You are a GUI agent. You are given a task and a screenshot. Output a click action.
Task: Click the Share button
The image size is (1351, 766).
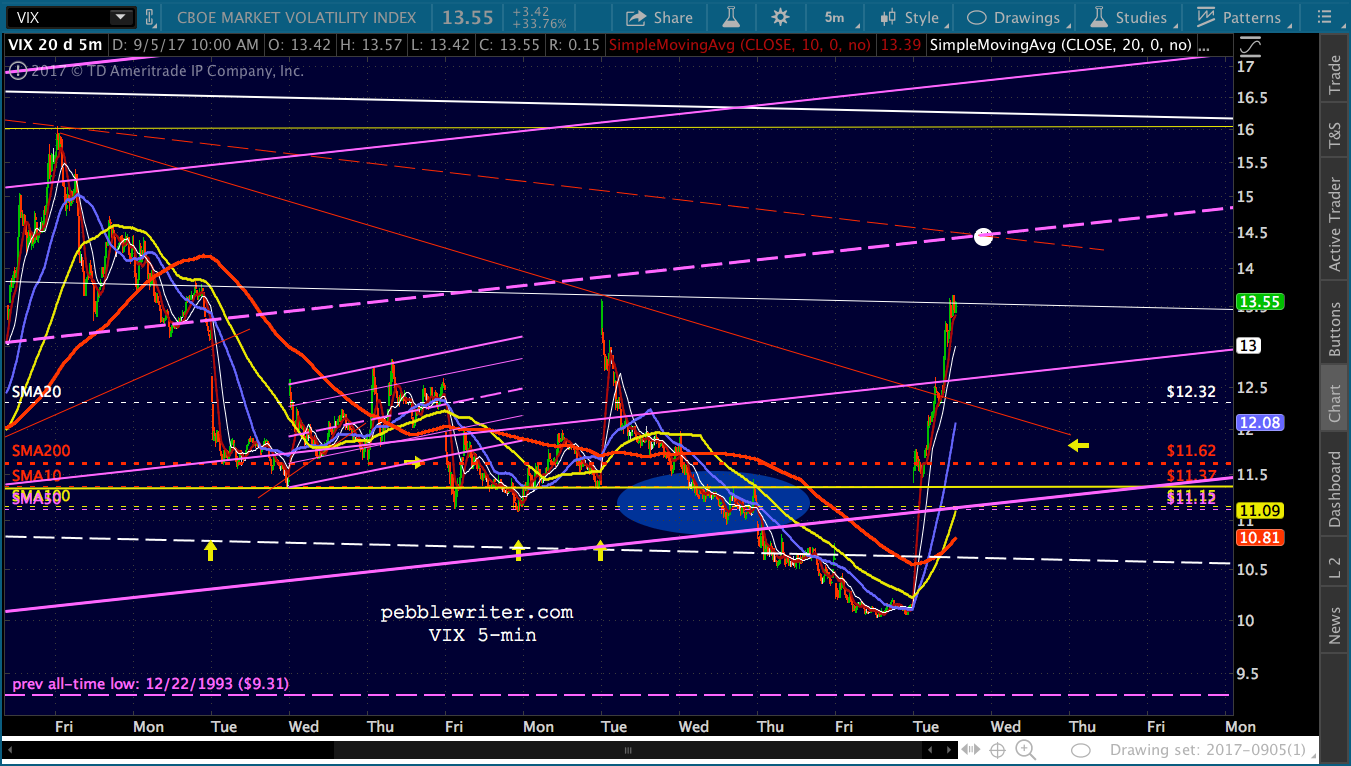click(660, 17)
